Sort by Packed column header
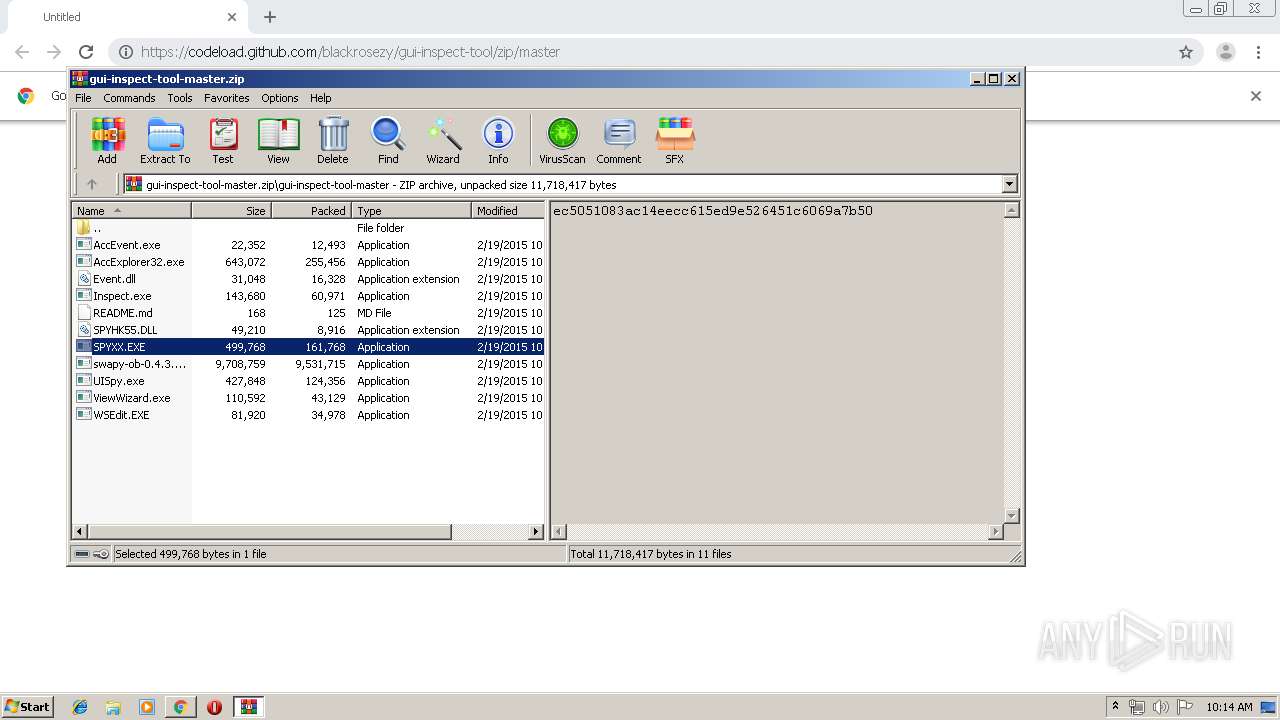The width and height of the screenshot is (1280, 720). 311,210
